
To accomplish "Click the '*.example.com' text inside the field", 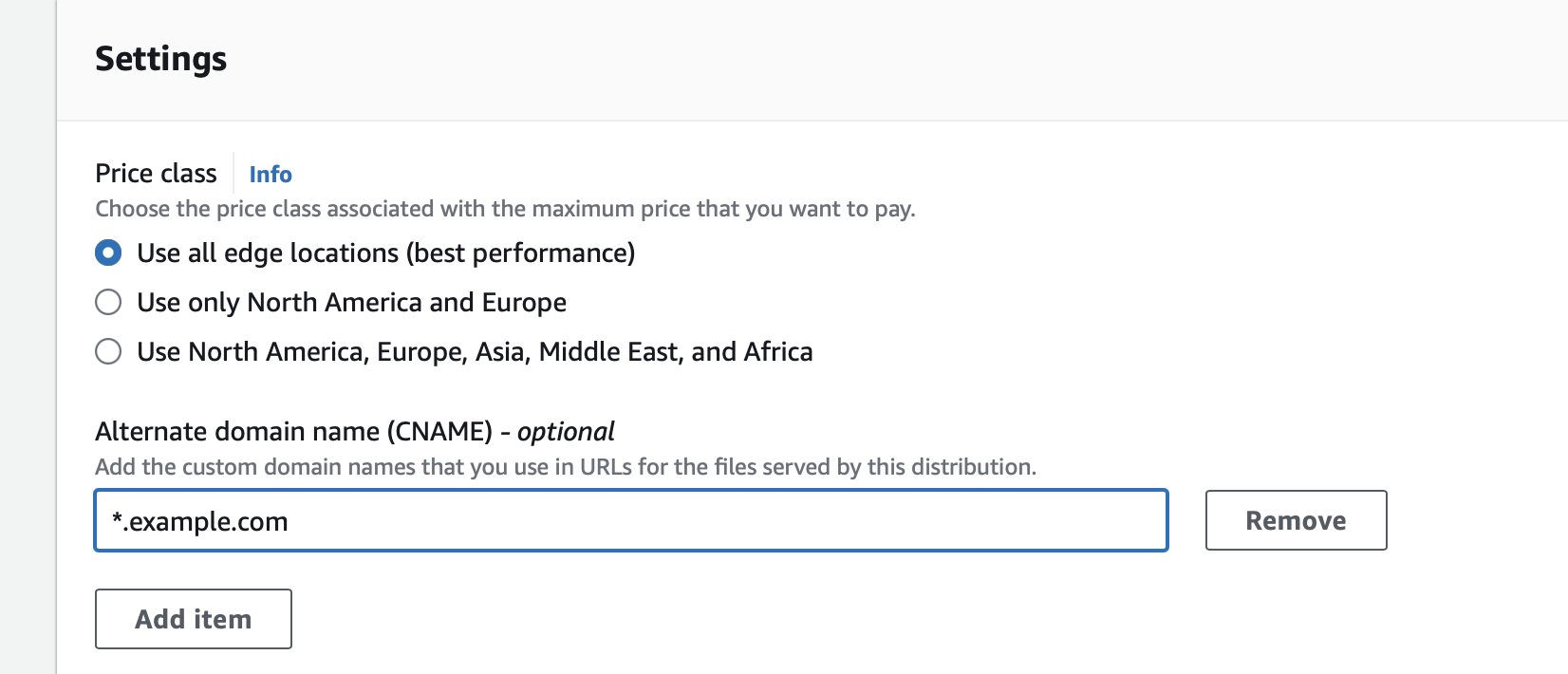I will pyautogui.click(x=200, y=521).
